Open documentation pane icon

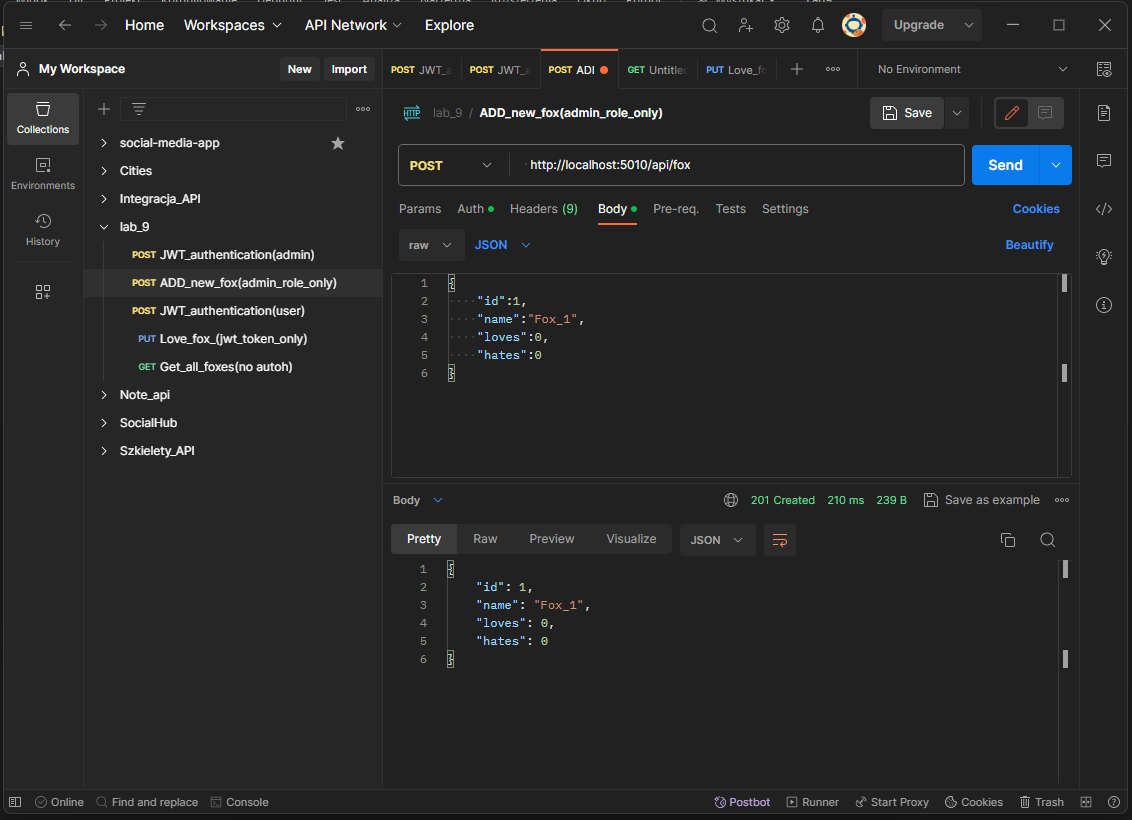[1104, 113]
